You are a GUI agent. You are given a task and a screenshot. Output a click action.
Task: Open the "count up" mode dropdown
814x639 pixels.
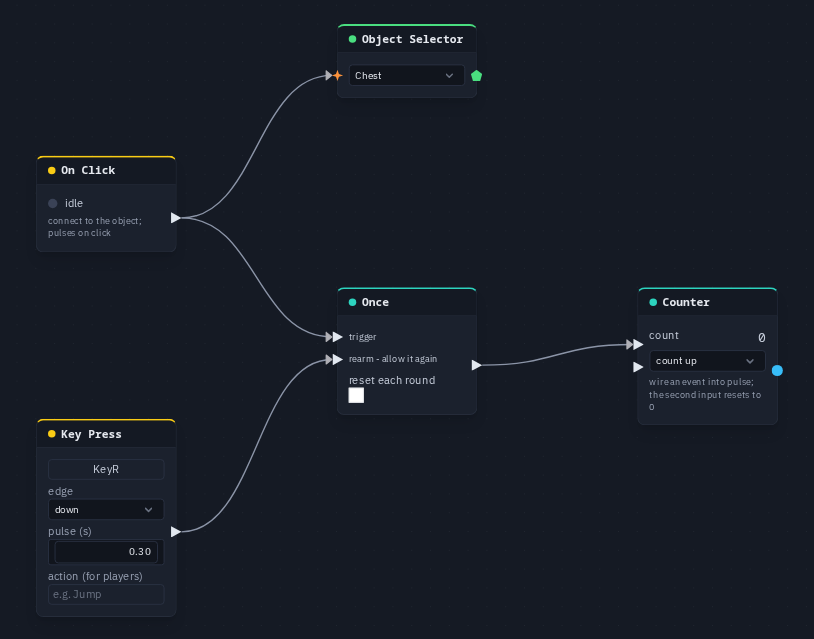pyautogui.click(x=707, y=361)
